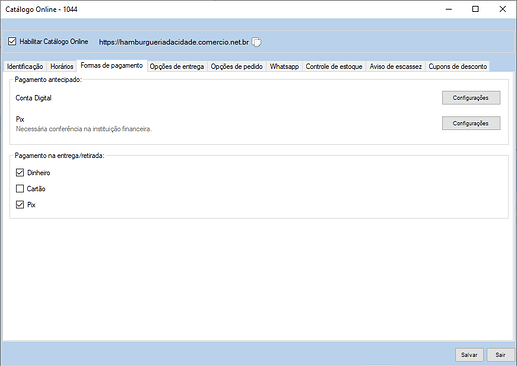Screen dimensions: 517x366
Task: Minimize the Catálogo Online window
Action: (x=449, y=9)
